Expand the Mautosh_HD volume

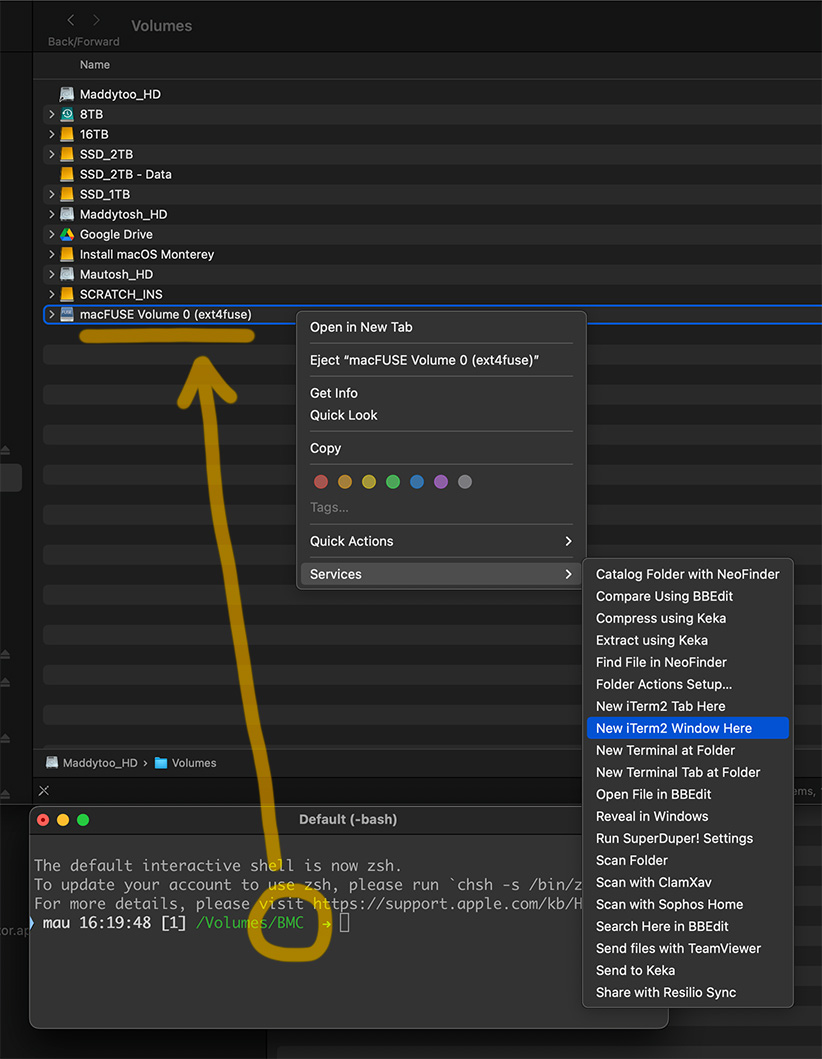(x=51, y=274)
